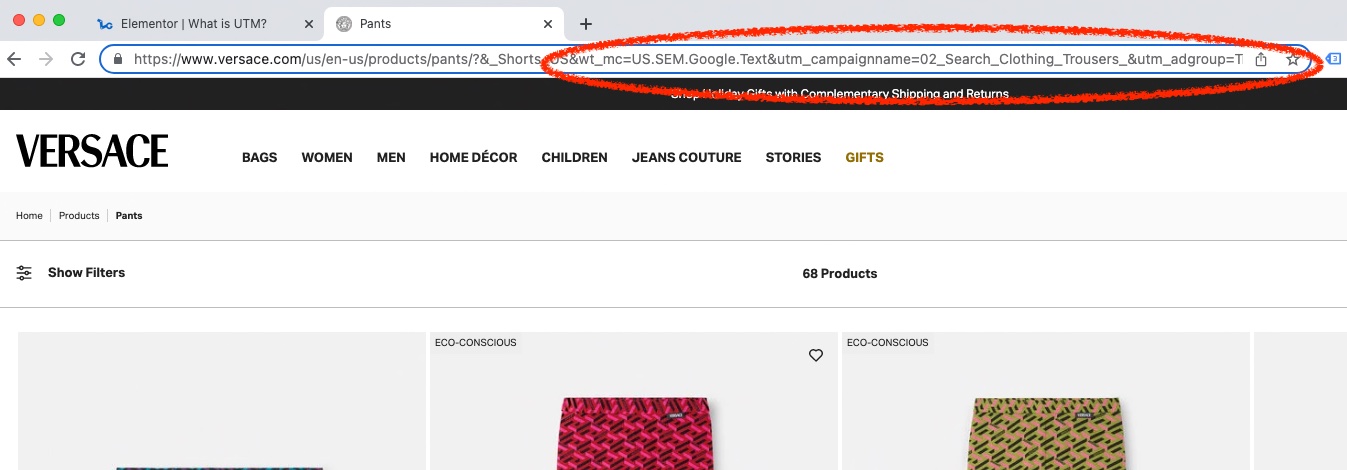Open the MEN navigation menu
The image size is (1347, 470).
(x=391, y=157)
